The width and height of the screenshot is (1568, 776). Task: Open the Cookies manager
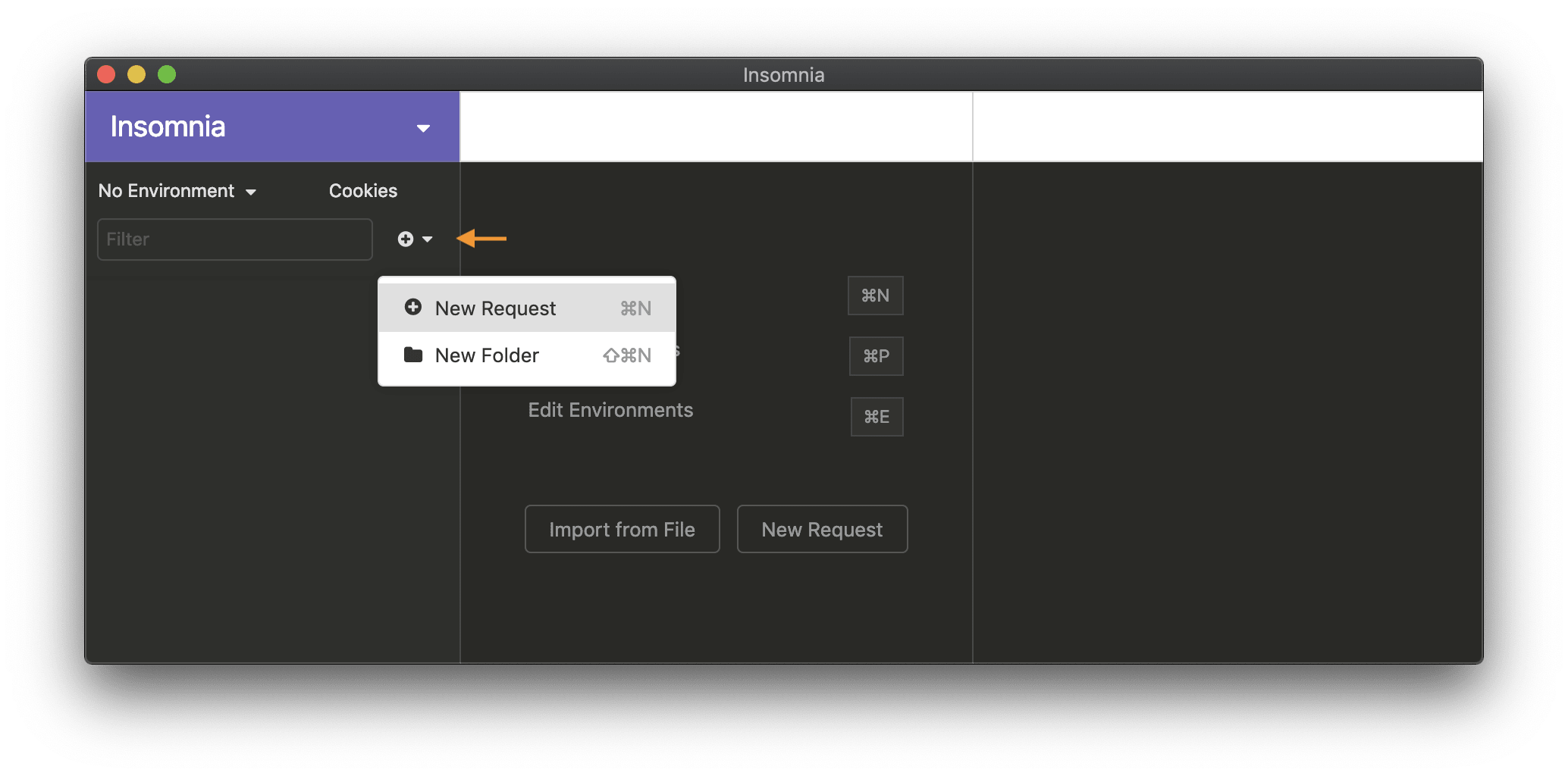(x=362, y=191)
